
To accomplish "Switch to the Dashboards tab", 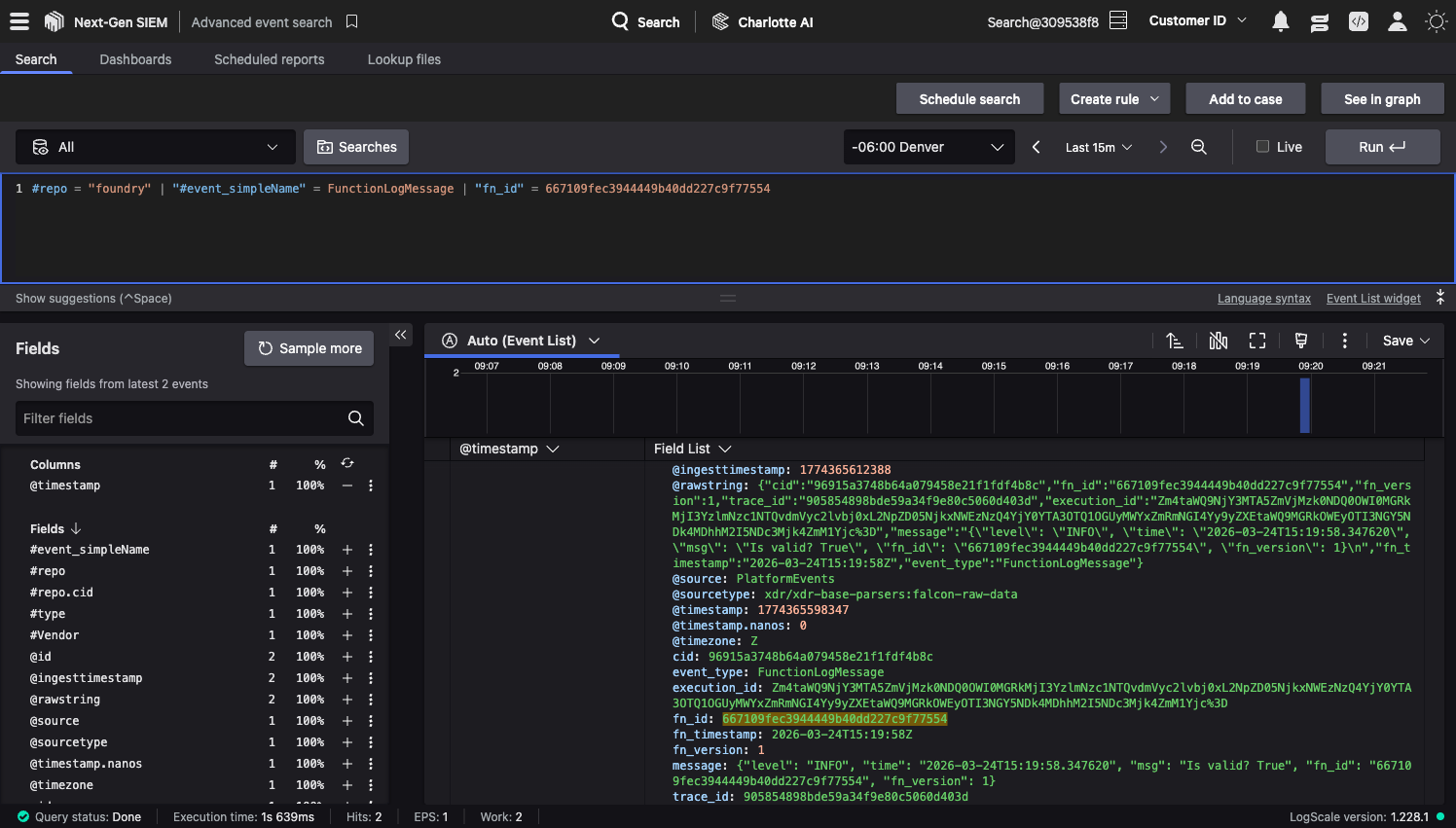I will click(x=135, y=59).
